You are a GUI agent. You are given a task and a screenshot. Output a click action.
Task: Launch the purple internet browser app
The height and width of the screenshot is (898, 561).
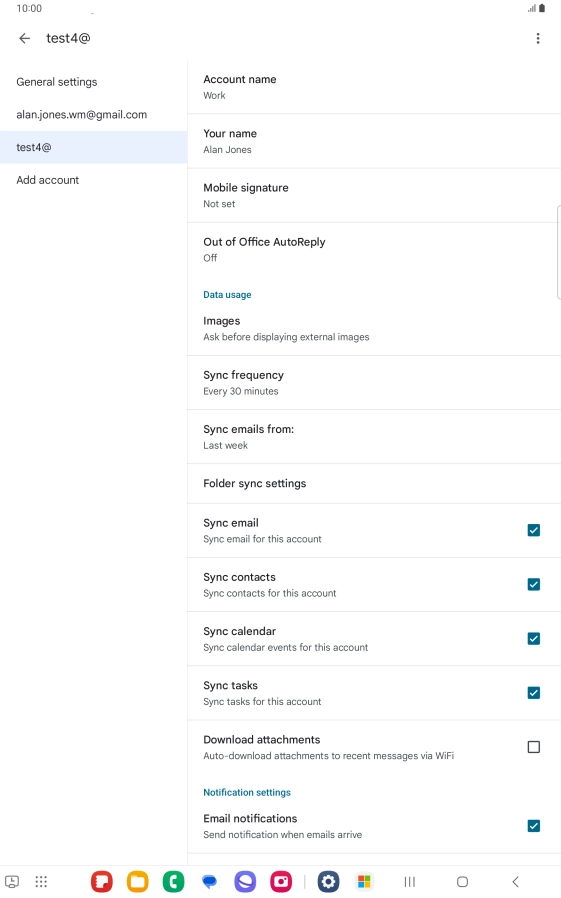point(245,881)
